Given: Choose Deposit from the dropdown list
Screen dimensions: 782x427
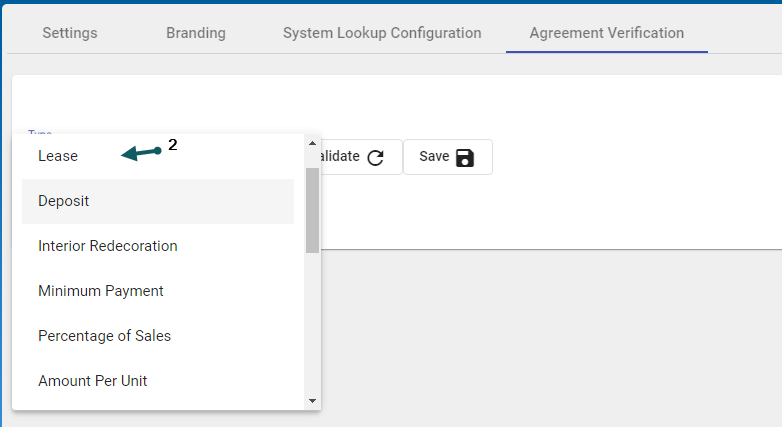Looking at the screenshot, I should pos(64,201).
